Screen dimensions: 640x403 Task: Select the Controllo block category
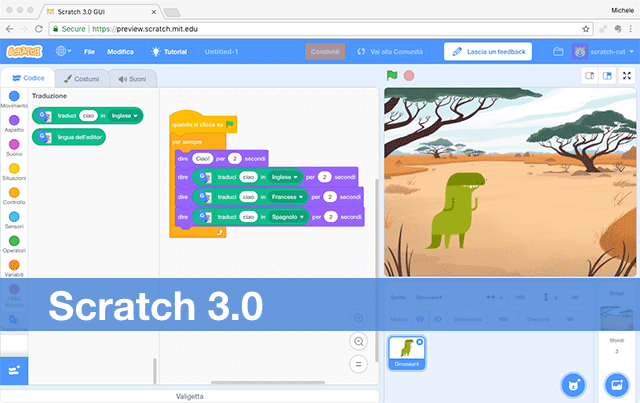14,196
